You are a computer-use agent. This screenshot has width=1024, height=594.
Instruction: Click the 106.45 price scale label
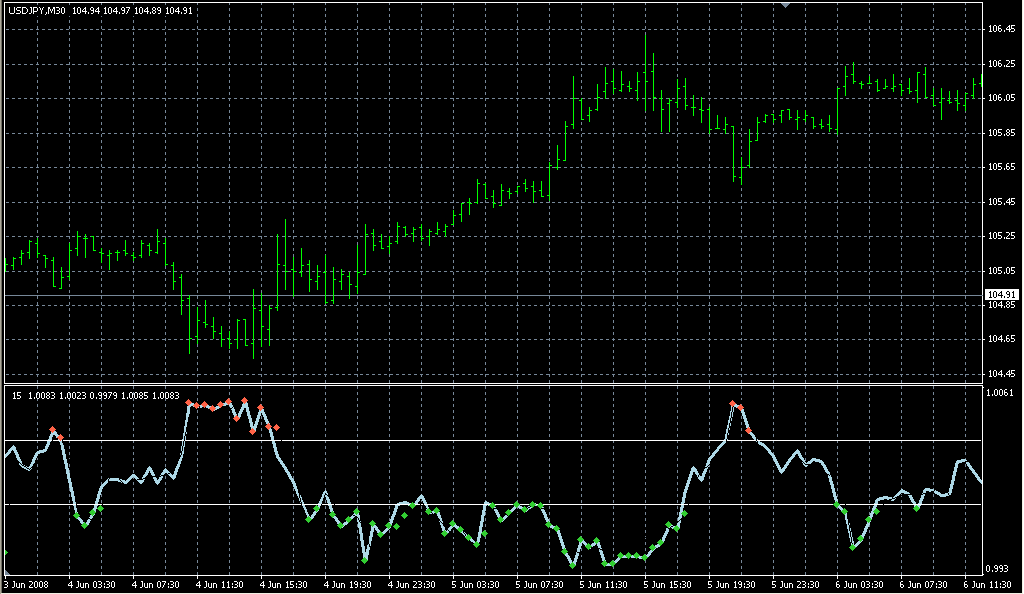click(x=1001, y=29)
